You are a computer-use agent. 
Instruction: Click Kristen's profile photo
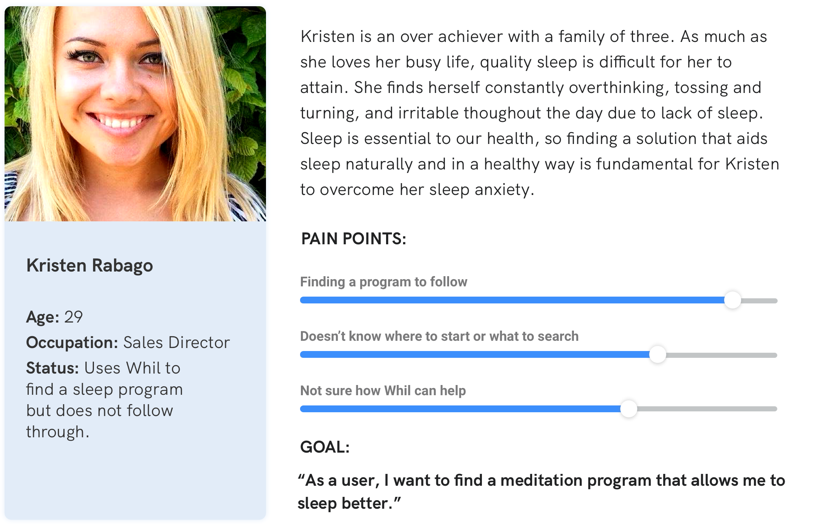click(x=135, y=114)
